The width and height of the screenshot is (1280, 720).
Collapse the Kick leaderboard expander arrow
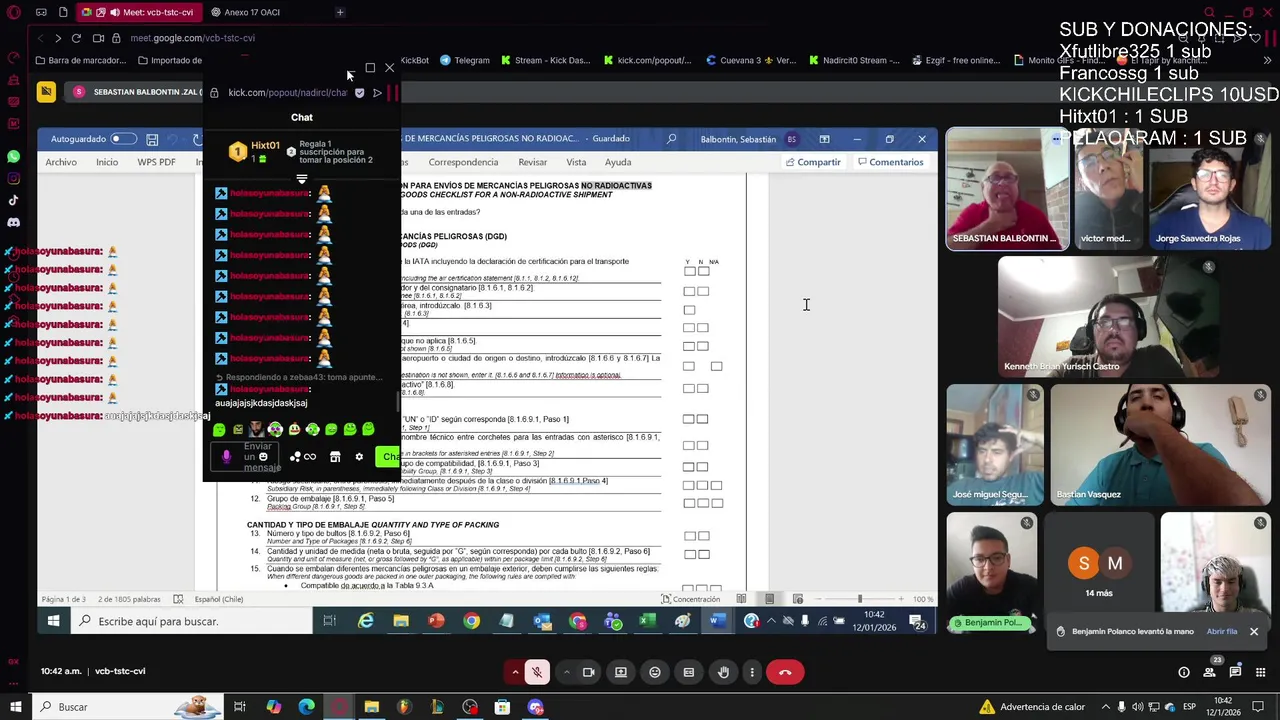301,179
